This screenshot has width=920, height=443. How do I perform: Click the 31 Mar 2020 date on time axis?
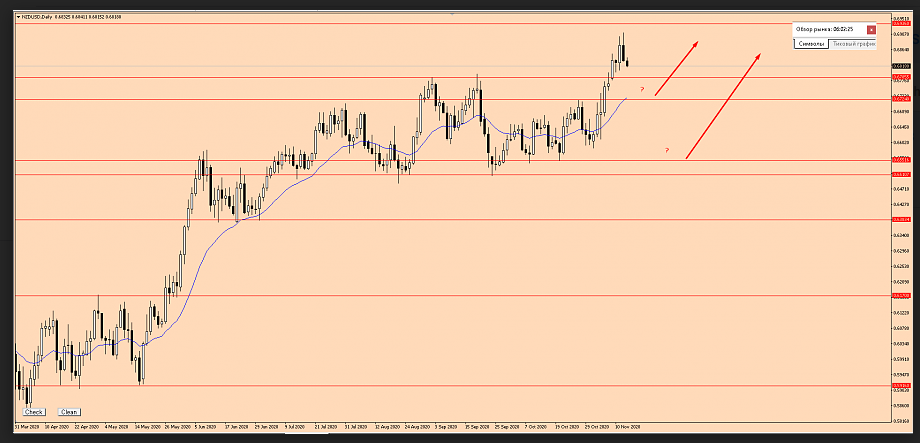pos(29,425)
